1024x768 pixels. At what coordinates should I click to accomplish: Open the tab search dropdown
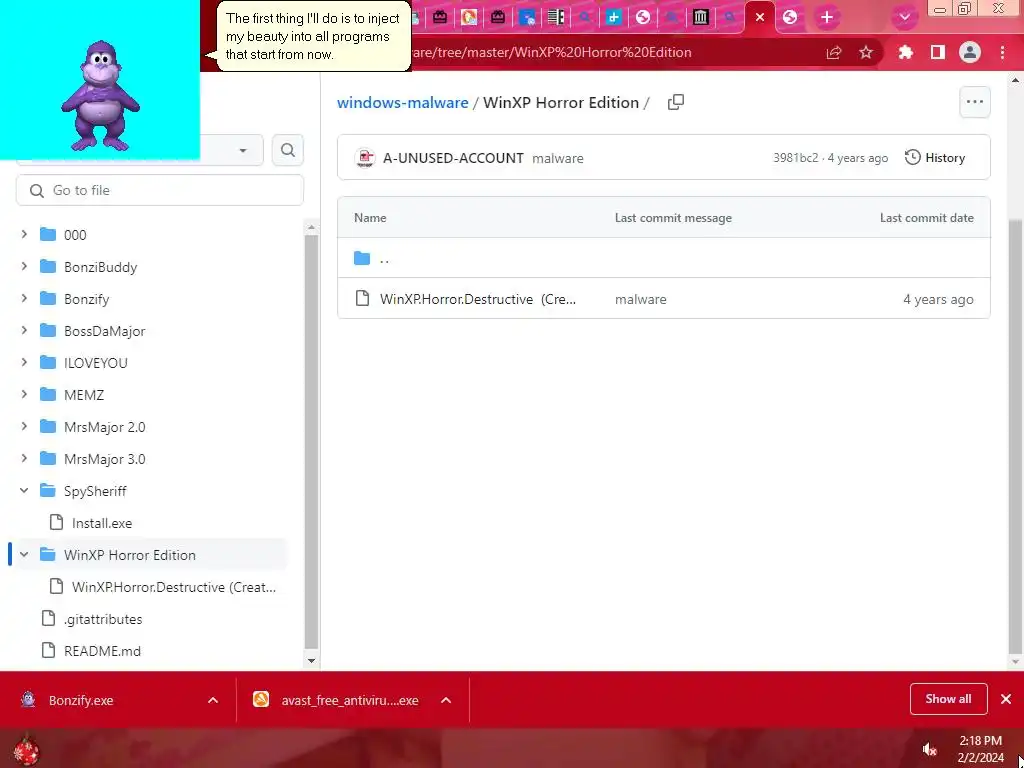[904, 18]
